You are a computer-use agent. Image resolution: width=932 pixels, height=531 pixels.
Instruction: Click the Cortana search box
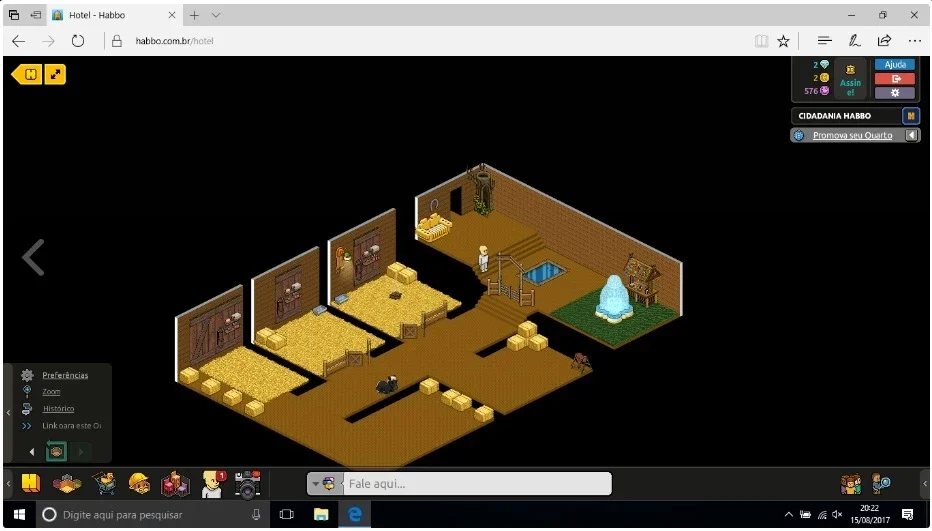(153, 514)
